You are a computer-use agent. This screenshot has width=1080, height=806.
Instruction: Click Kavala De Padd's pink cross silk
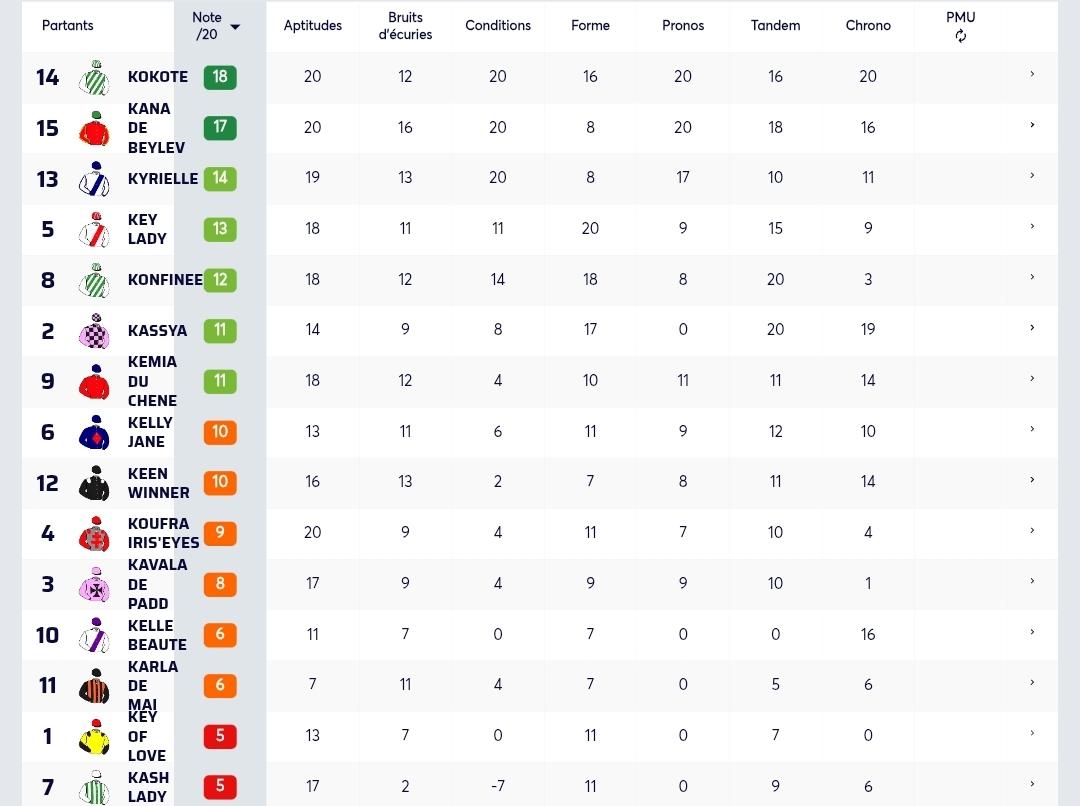tap(94, 584)
